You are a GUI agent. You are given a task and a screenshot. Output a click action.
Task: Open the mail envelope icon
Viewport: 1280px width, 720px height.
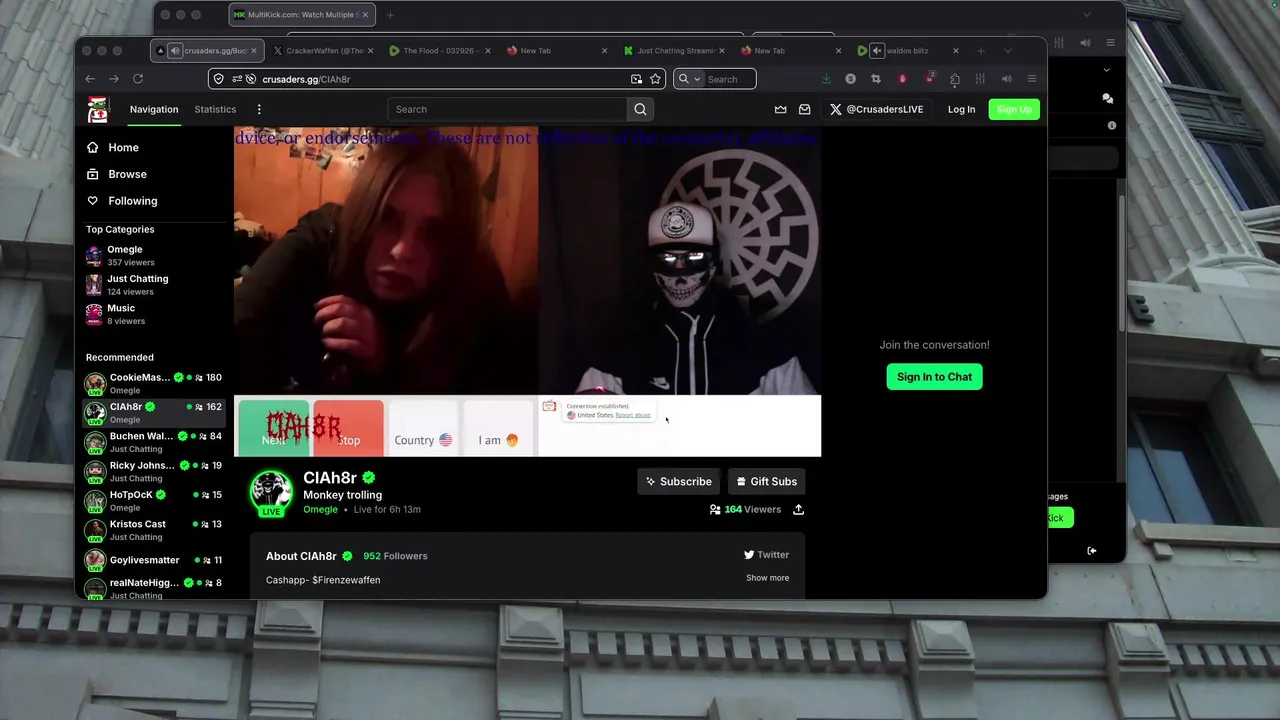point(805,109)
